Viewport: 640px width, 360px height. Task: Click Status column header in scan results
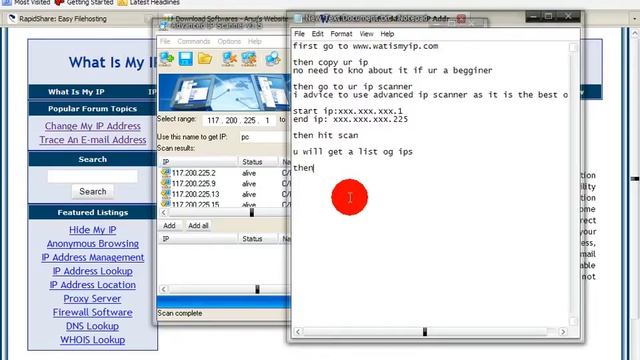pos(258,162)
